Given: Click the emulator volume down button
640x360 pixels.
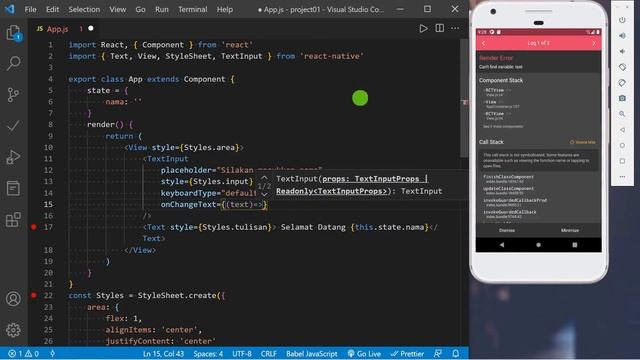Looking at the screenshot, I should tap(622, 51).
